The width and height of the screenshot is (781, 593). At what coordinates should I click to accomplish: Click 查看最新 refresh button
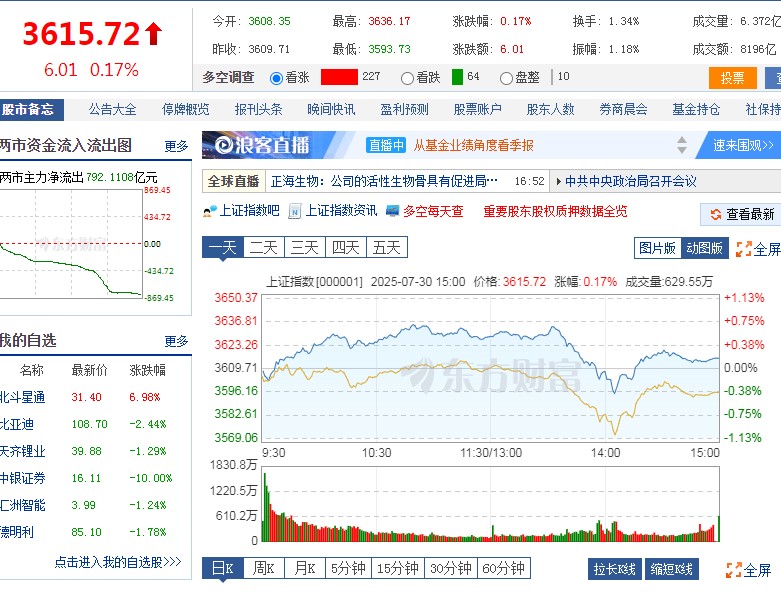[x=741, y=214]
